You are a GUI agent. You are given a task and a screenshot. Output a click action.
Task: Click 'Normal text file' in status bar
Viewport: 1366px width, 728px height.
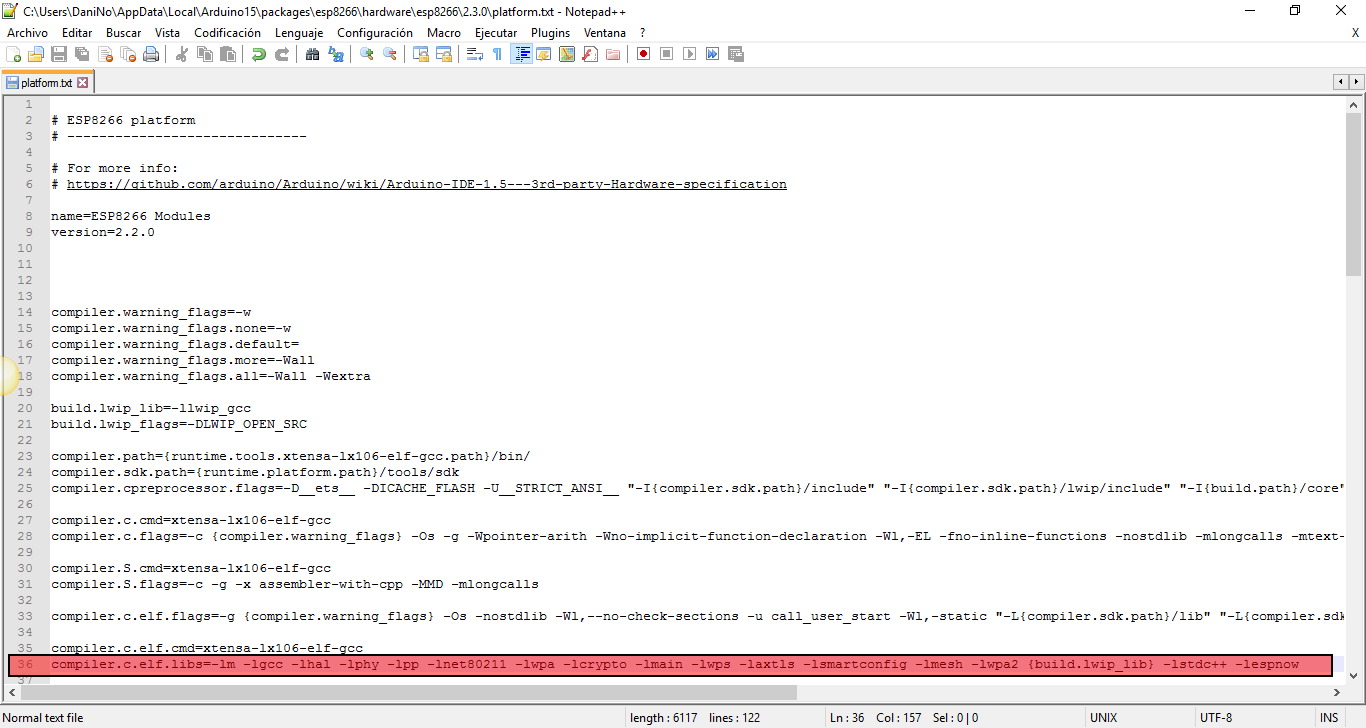point(43,718)
